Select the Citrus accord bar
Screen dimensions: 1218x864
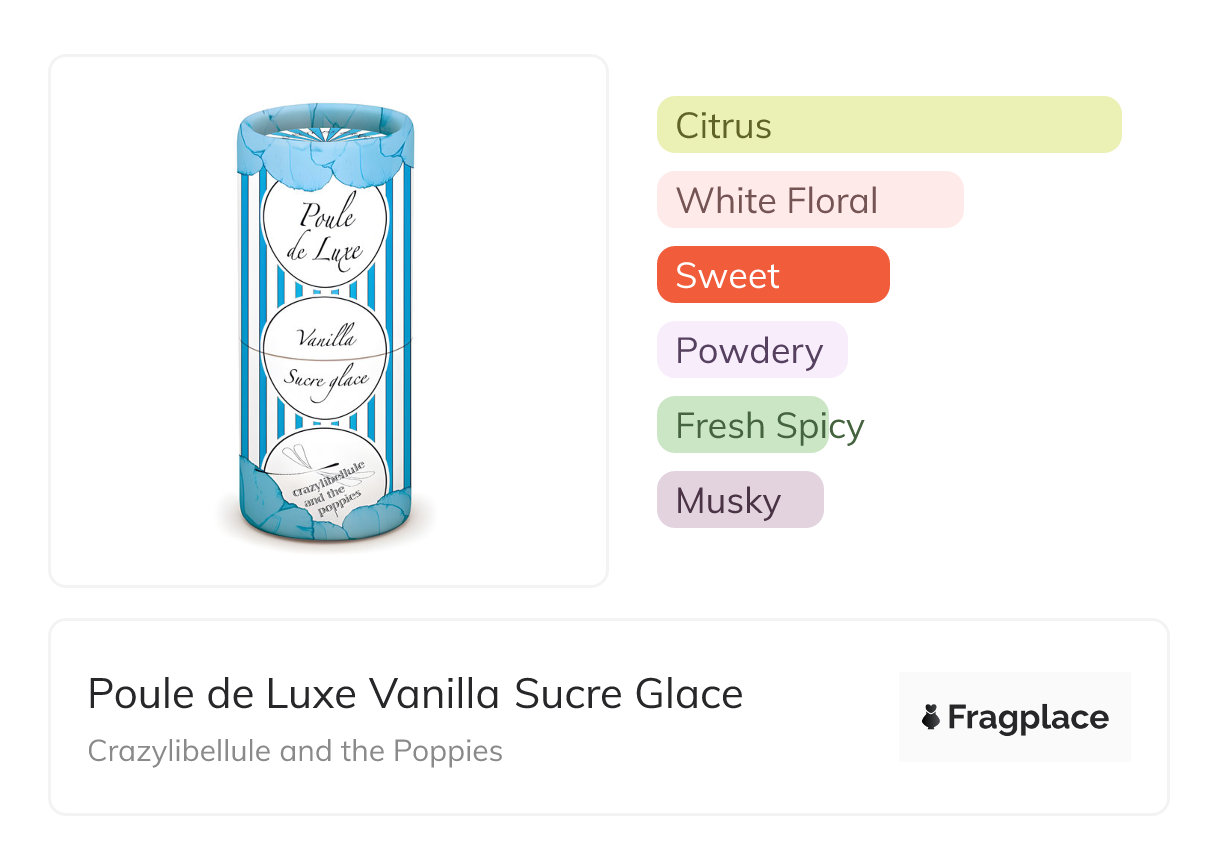(x=888, y=125)
